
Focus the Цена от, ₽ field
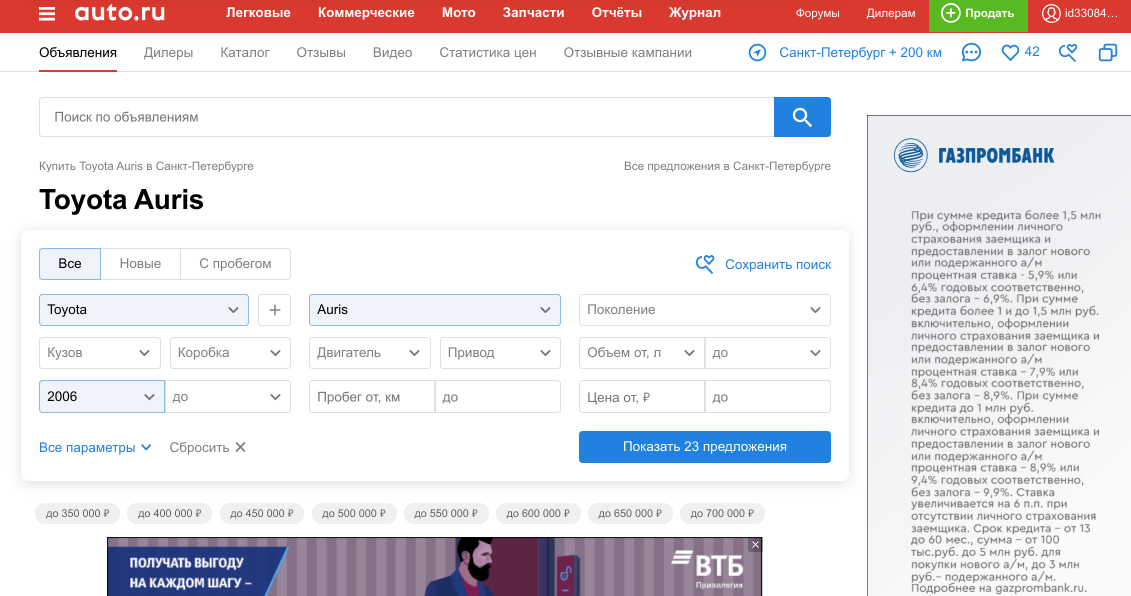(641, 397)
